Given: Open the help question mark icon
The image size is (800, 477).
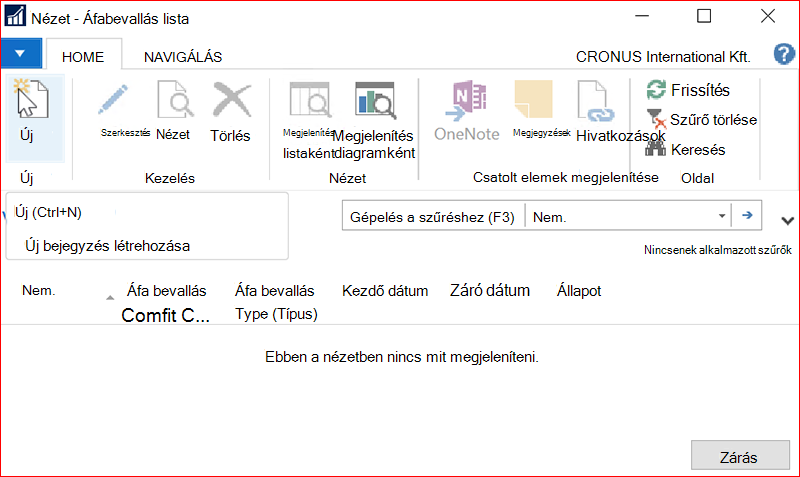Looking at the screenshot, I should click(784, 54).
